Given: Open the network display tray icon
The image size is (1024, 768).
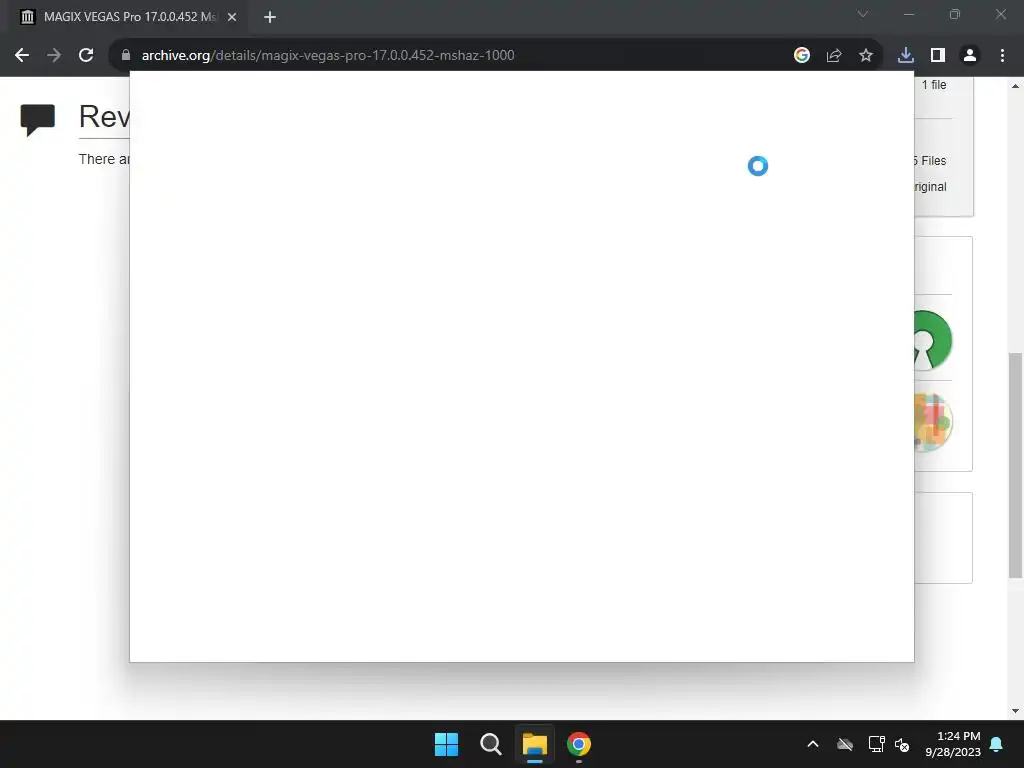Looking at the screenshot, I should point(876,744).
